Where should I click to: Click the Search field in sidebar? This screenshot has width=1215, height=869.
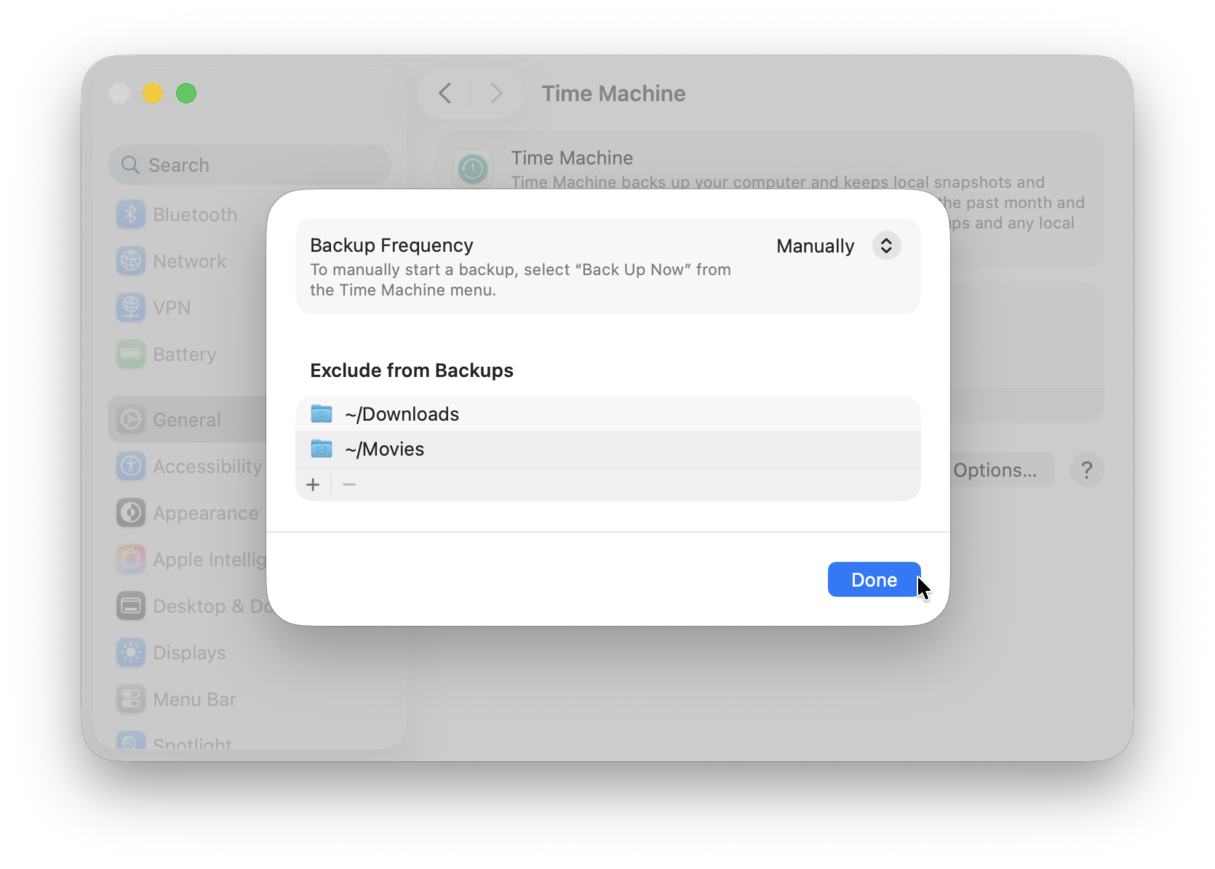pos(249,165)
